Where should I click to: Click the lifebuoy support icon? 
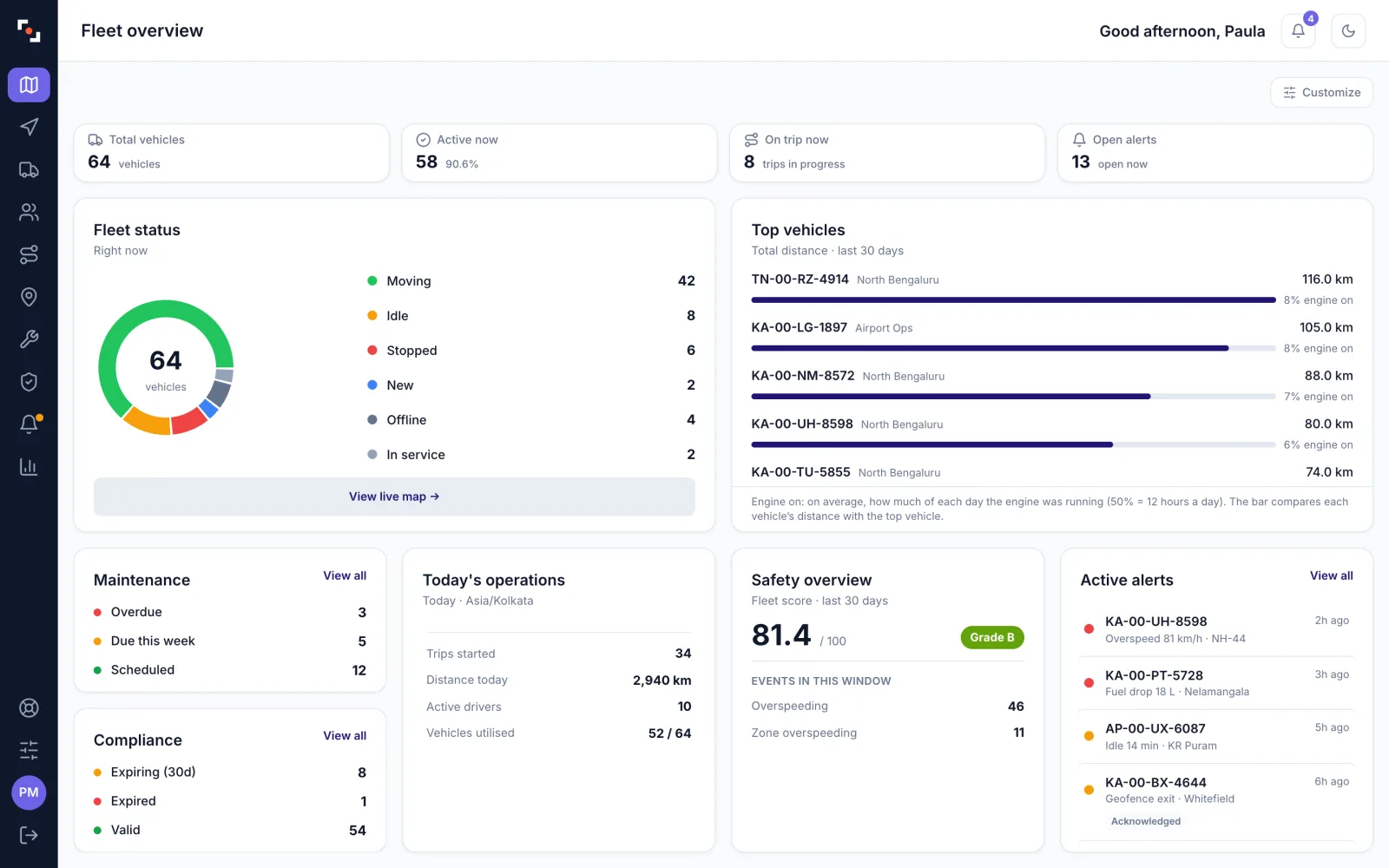coord(29,707)
